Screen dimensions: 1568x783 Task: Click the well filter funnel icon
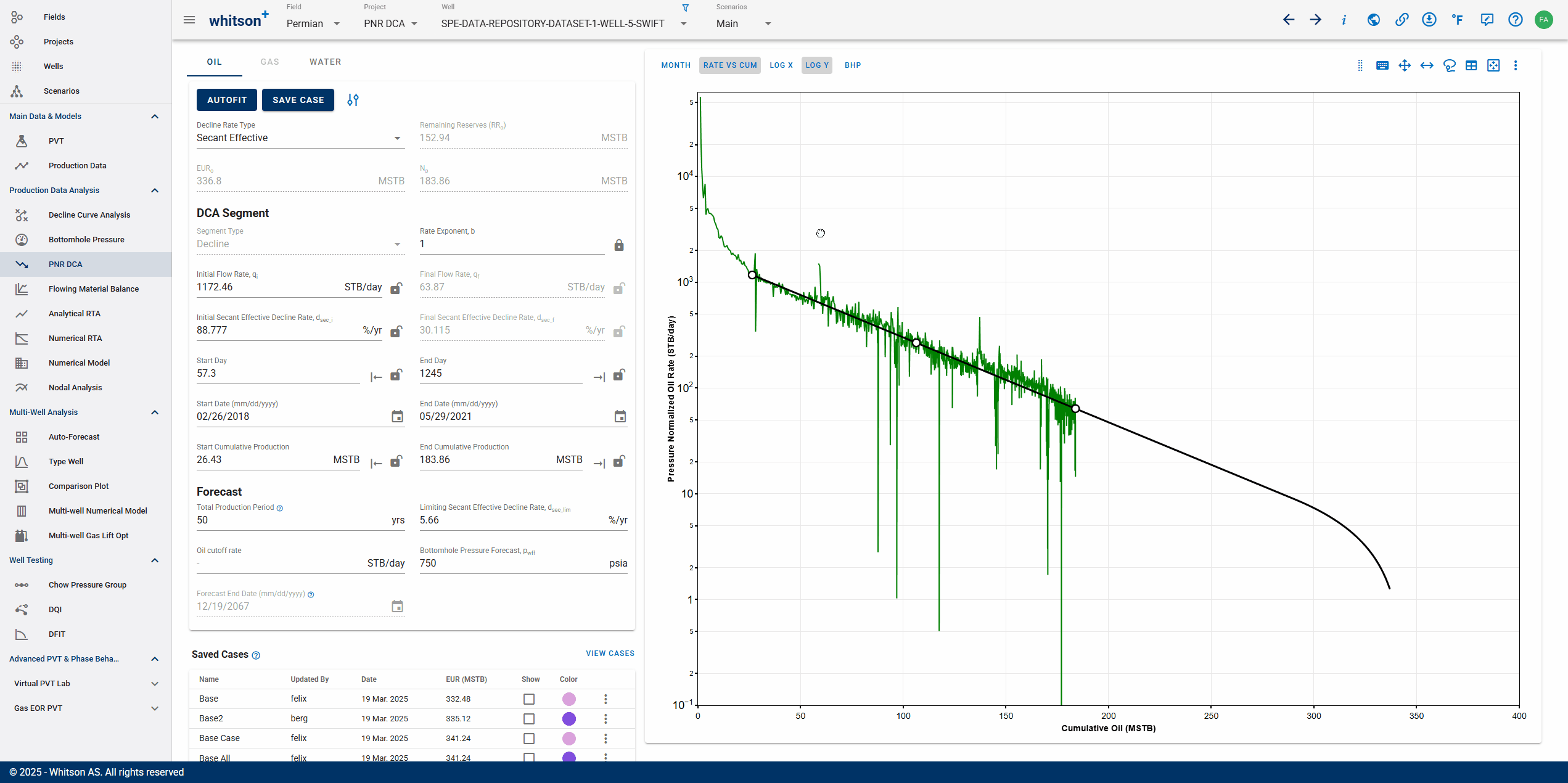(685, 8)
